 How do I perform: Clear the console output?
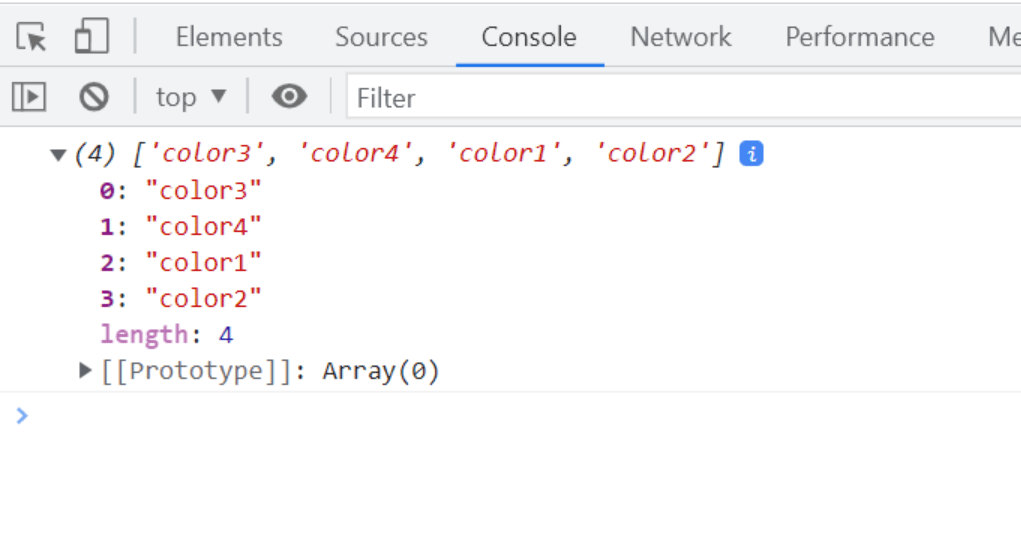click(x=94, y=97)
